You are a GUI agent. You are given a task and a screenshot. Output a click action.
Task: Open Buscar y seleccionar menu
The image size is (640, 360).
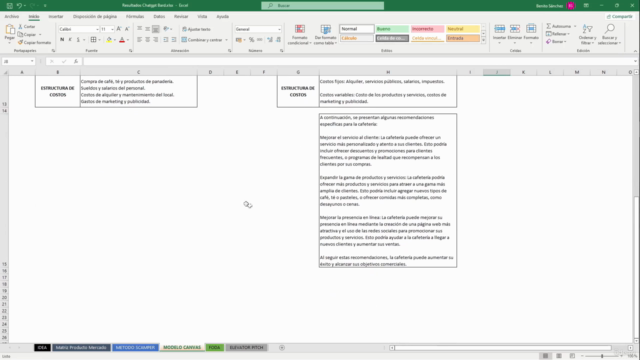coord(609,35)
